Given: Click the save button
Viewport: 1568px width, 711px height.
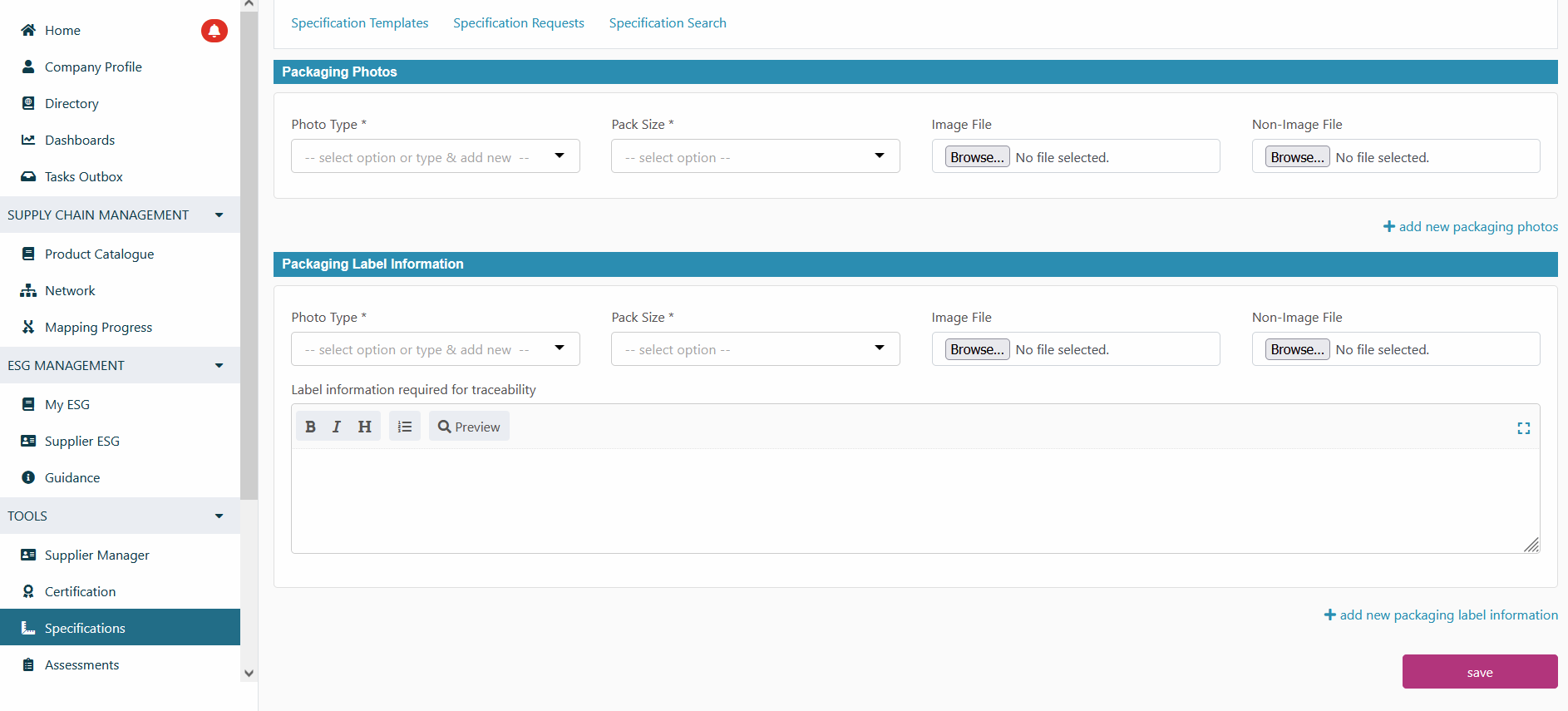Looking at the screenshot, I should (x=1479, y=672).
